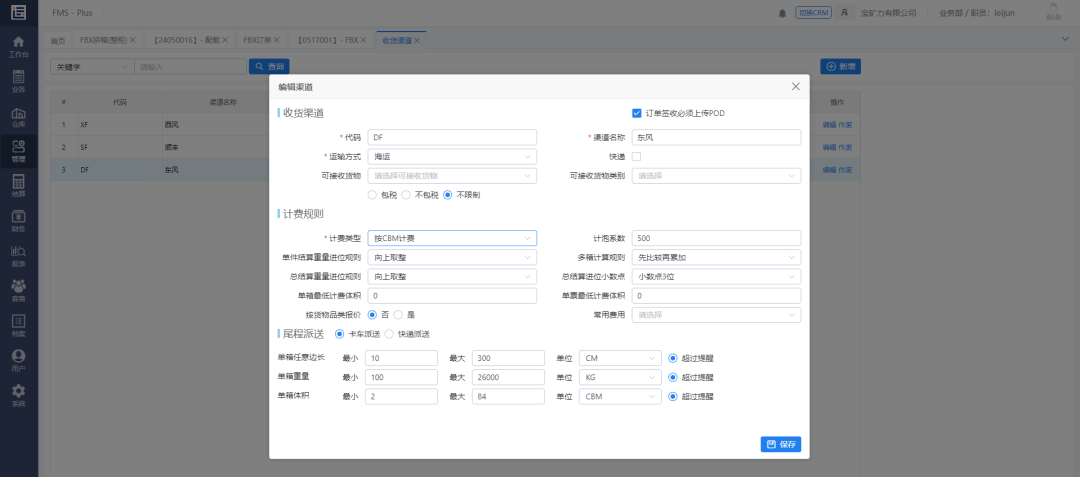Open the 可接收货物 dropdown
The image size is (1080, 477).
(452, 176)
